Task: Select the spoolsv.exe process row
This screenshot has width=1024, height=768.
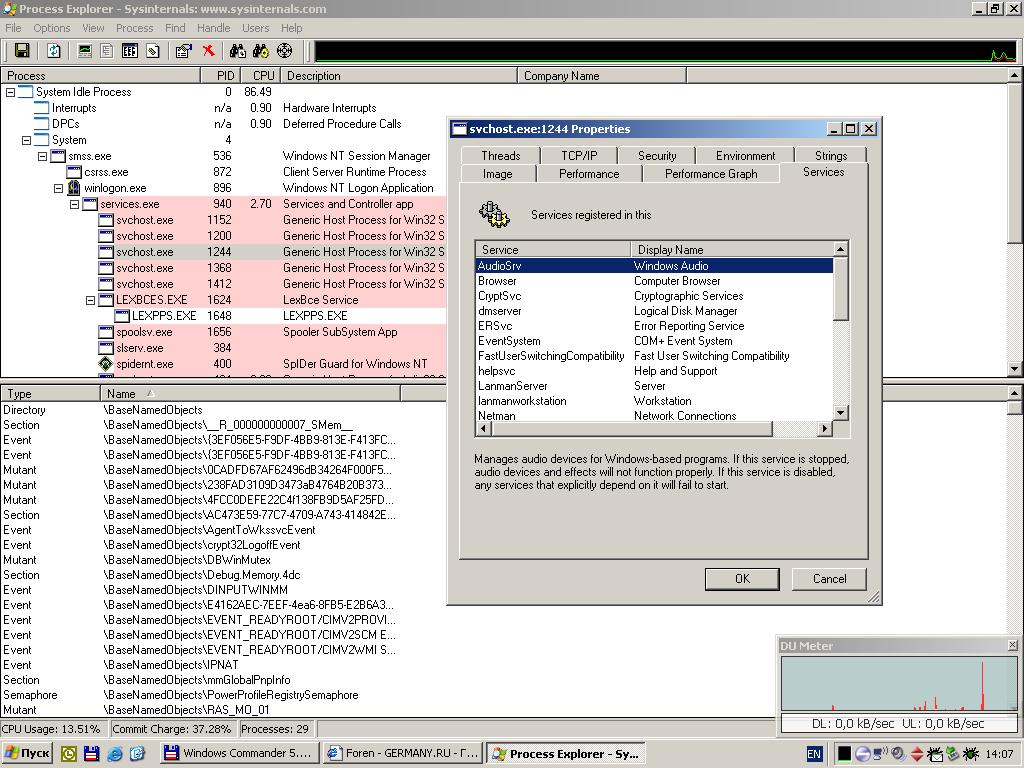Action: 223,332
